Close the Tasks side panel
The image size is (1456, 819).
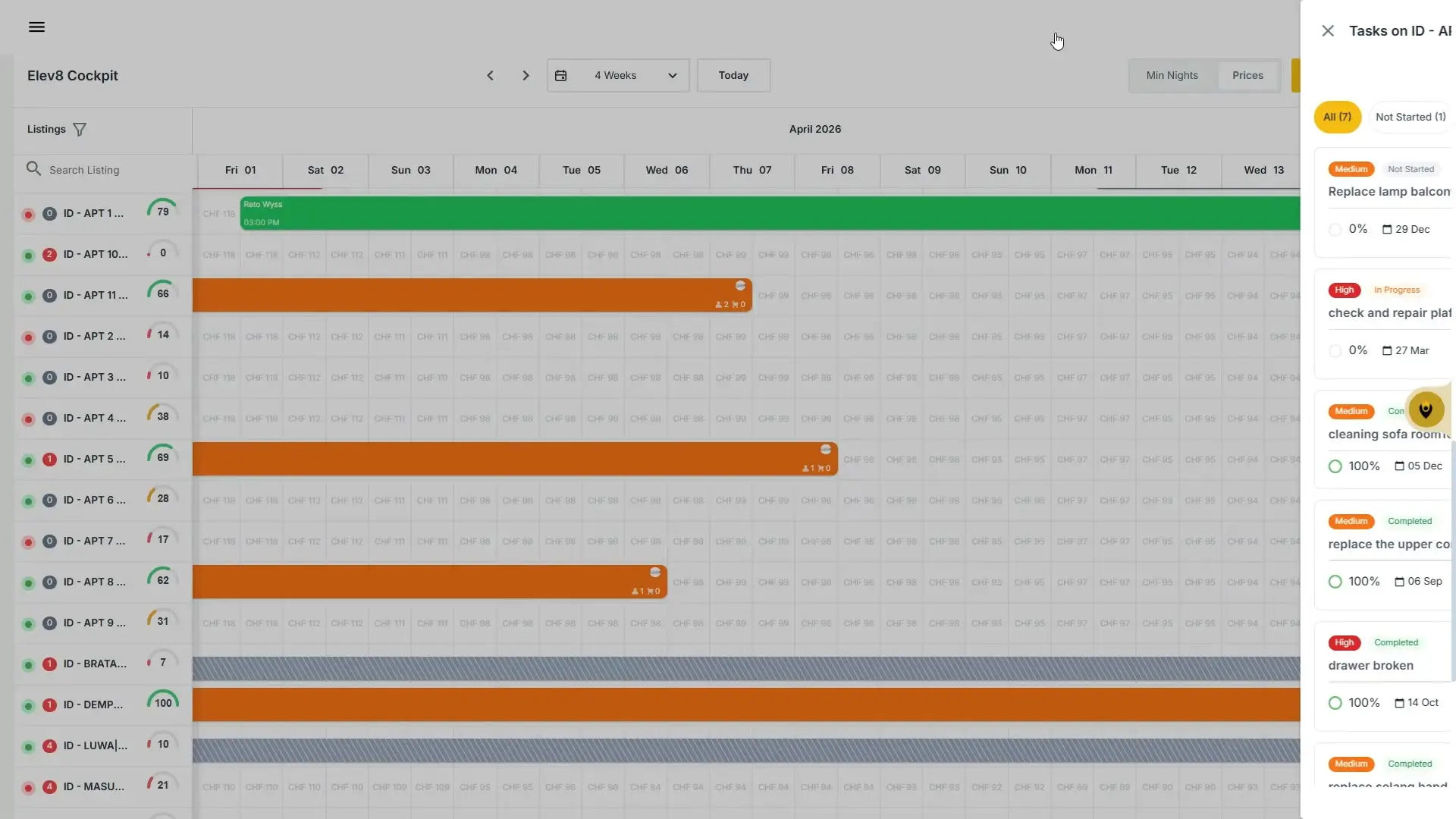tap(1328, 31)
